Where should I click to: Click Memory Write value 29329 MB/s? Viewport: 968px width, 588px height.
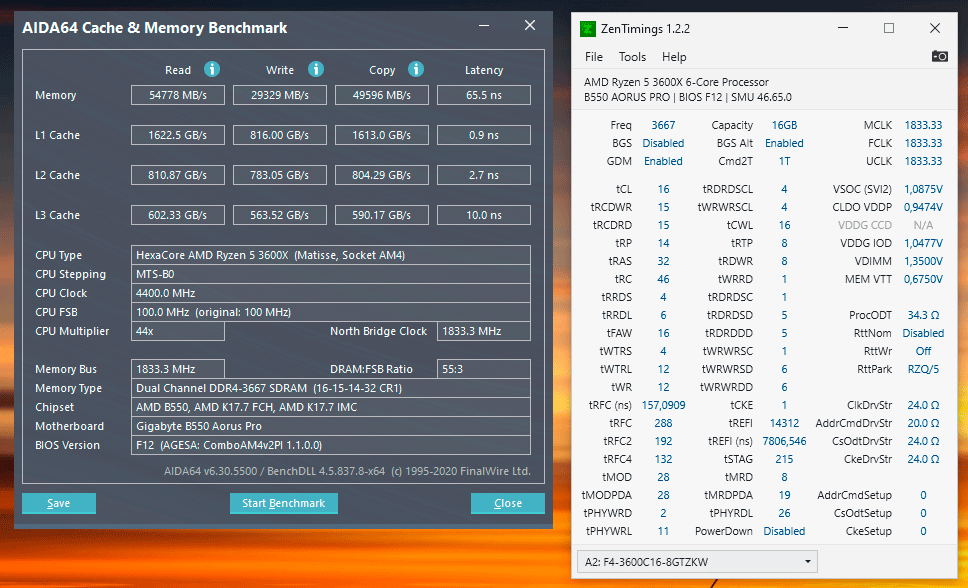point(280,95)
